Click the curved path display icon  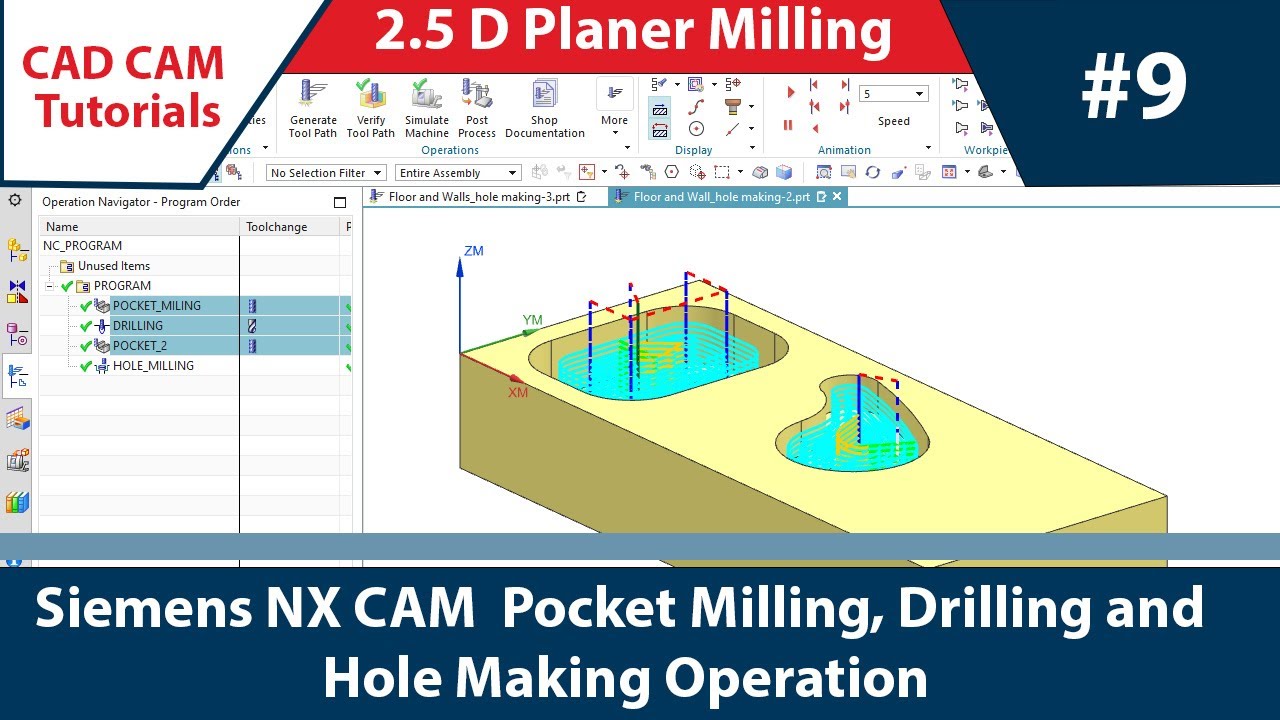pyautogui.click(x=697, y=106)
